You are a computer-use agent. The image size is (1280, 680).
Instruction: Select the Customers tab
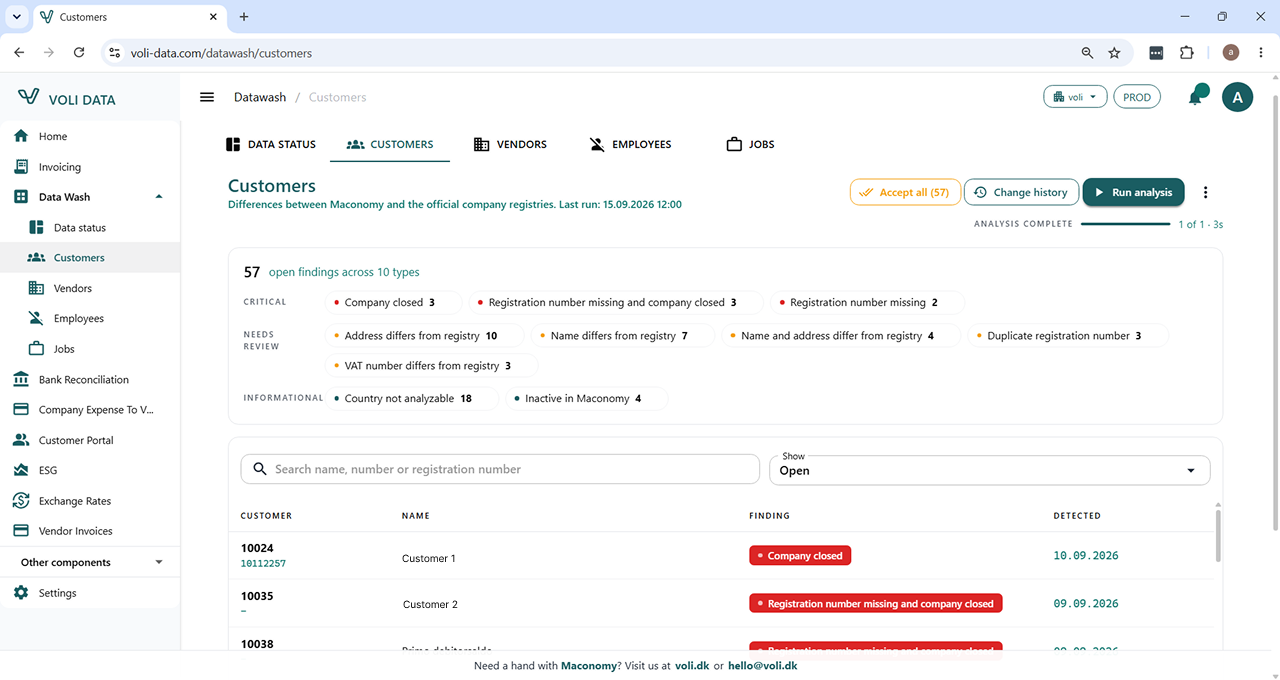(390, 144)
